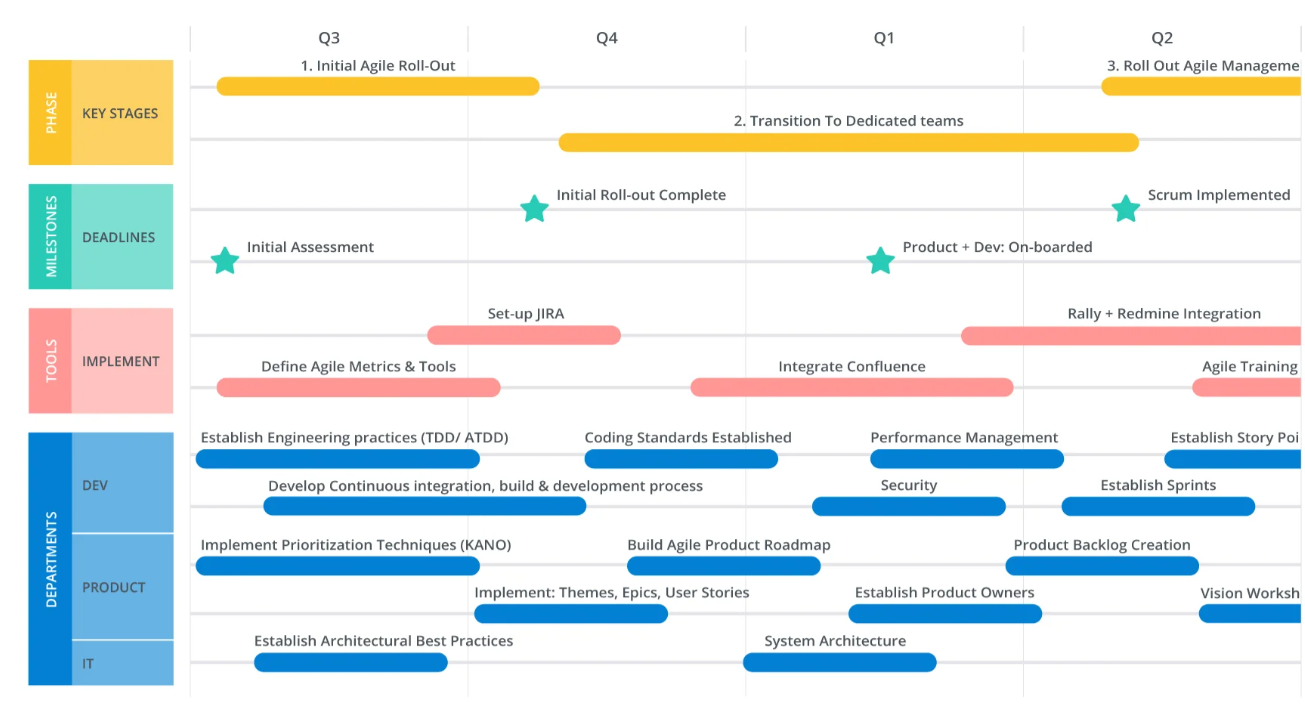The image size is (1305, 712).
Task: Select the Q1 column header
Action: click(x=884, y=38)
